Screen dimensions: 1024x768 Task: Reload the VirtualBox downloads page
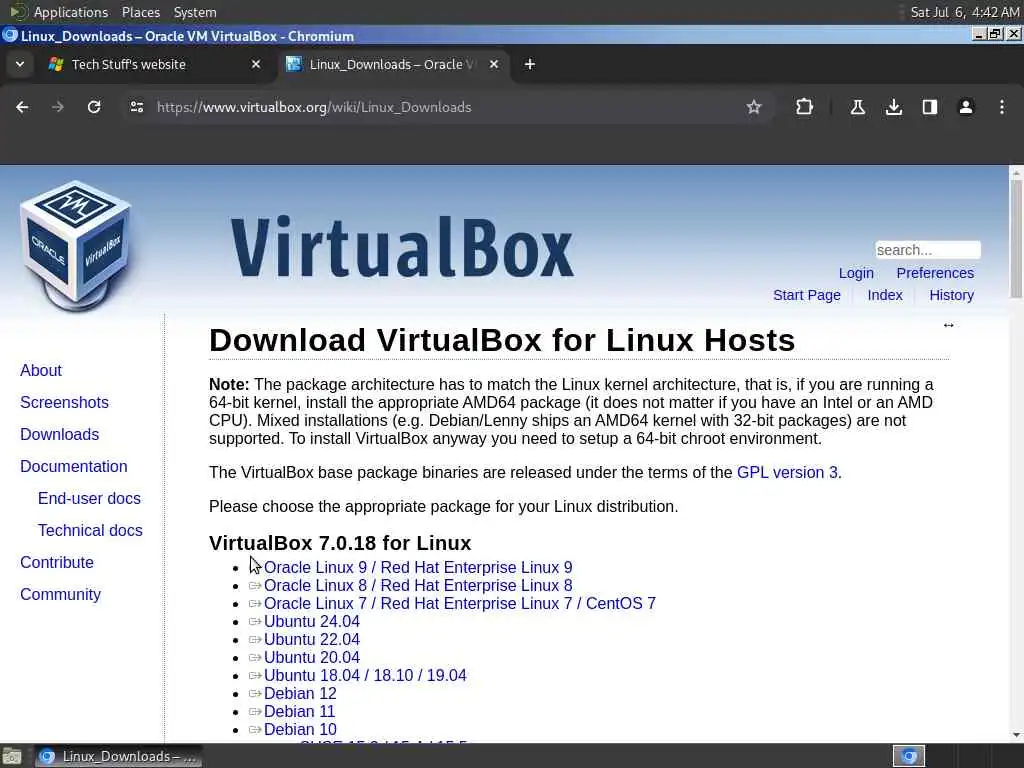(94, 107)
